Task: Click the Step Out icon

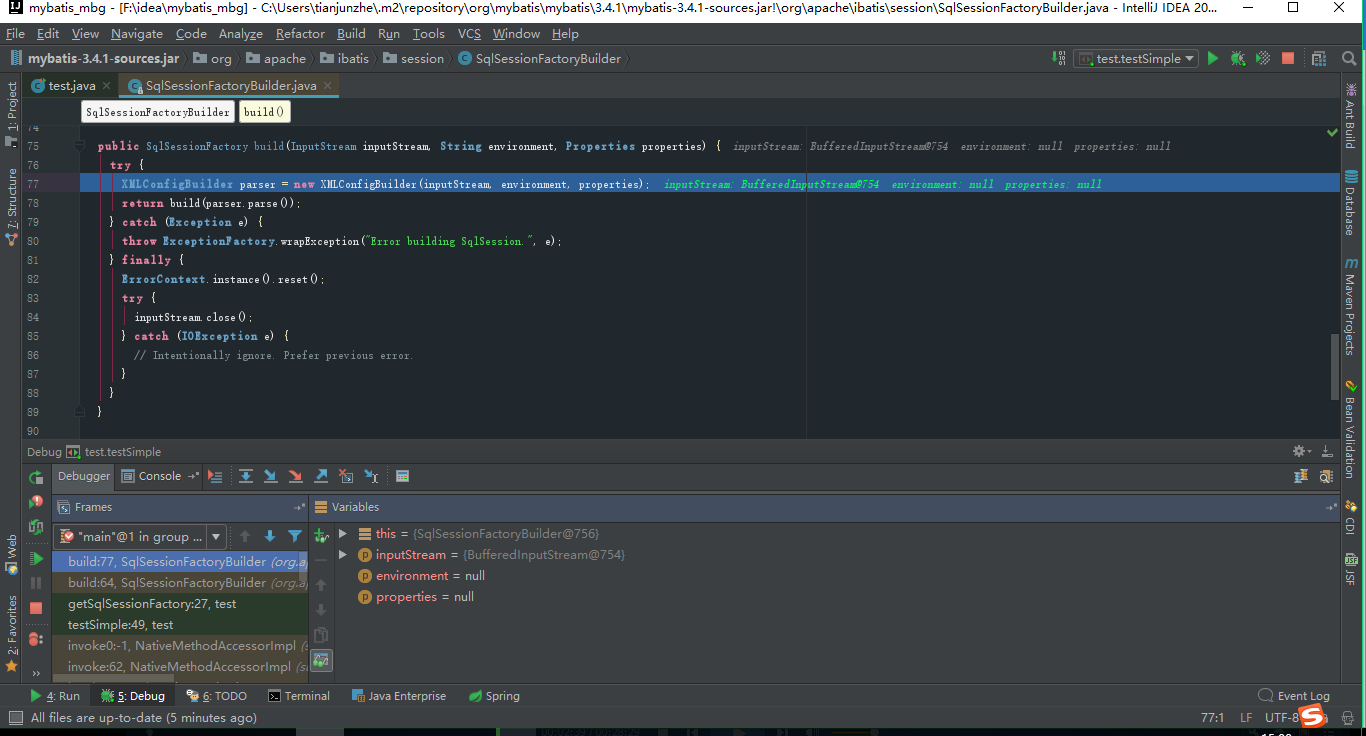Action: coord(320,476)
